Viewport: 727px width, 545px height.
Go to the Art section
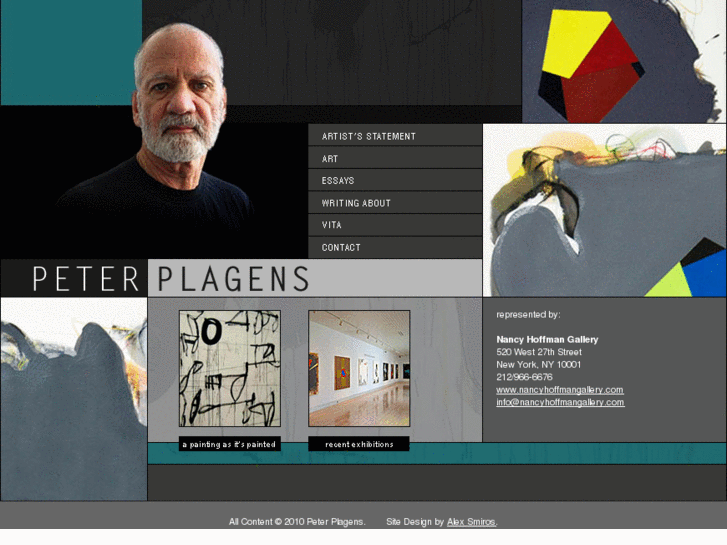click(395, 158)
